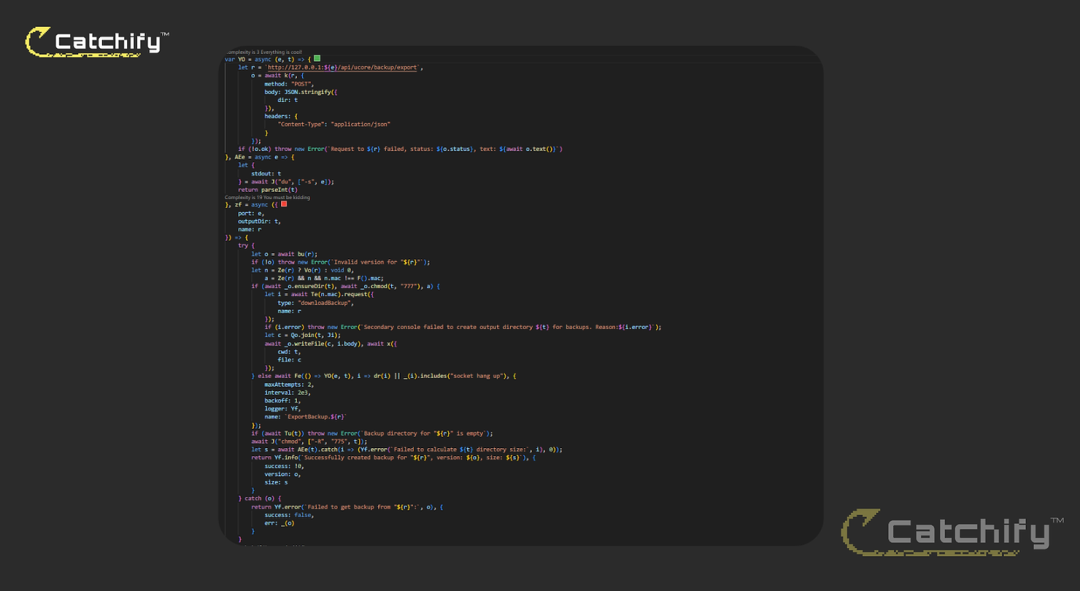Click the 'success: !0,' line
The height and width of the screenshot is (591, 1080).
(284, 466)
